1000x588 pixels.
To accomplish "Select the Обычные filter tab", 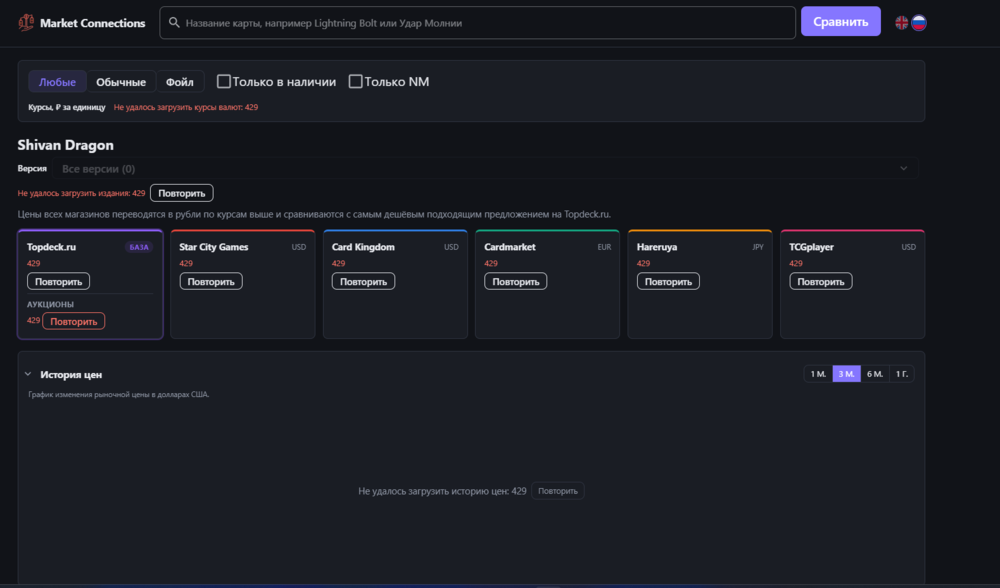I will coord(121,82).
